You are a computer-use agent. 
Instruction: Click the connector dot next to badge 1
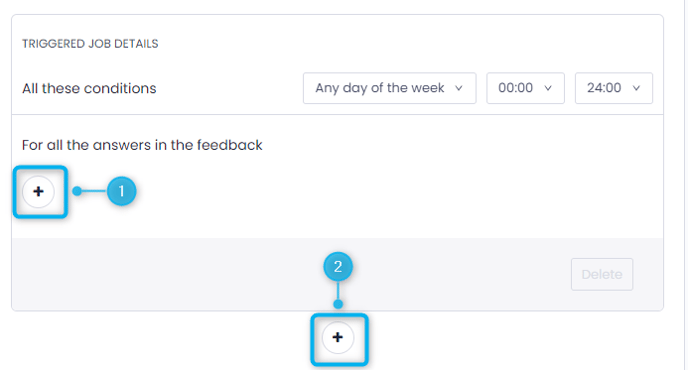(x=77, y=191)
